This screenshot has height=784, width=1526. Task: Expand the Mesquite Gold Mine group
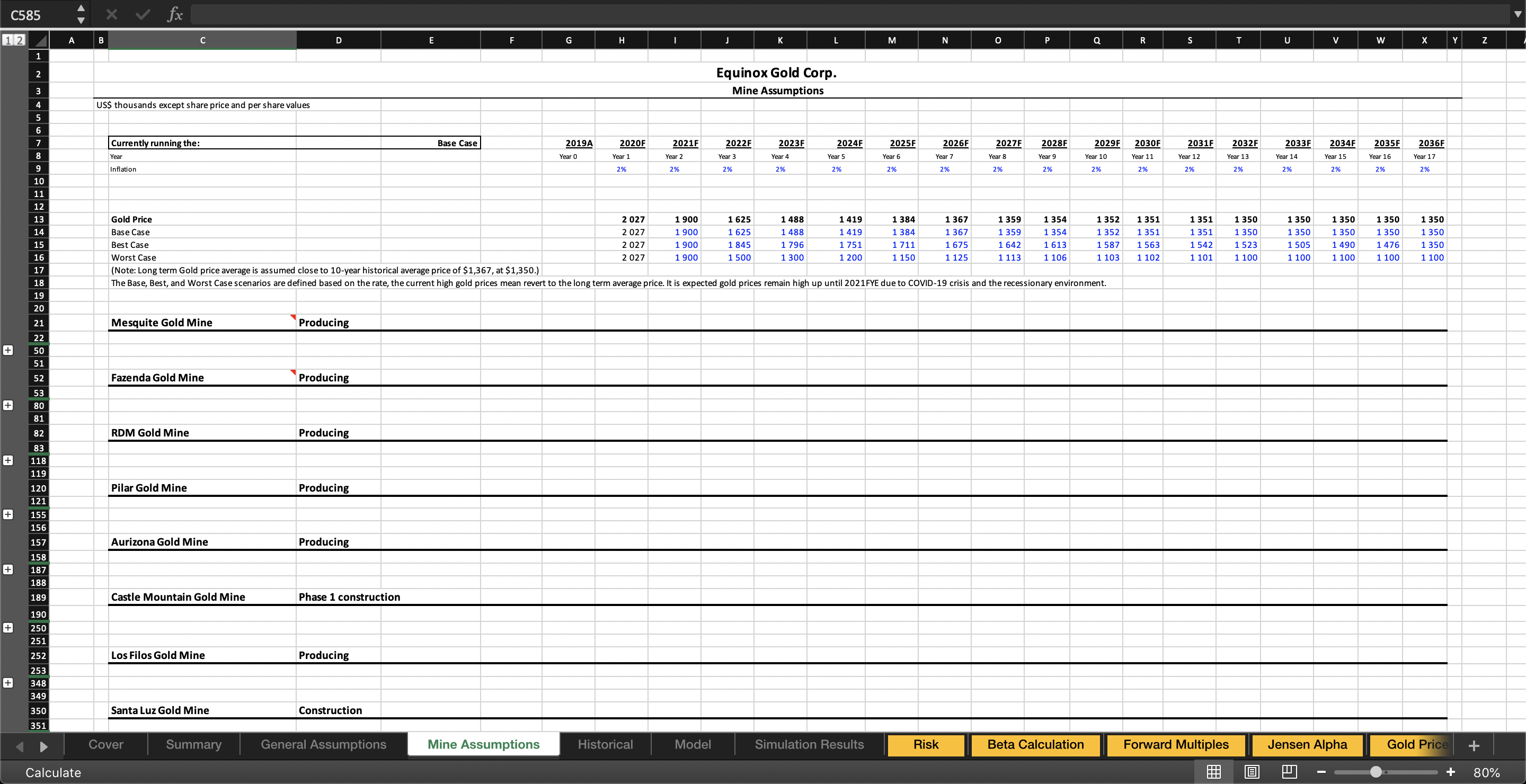pos(8,351)
